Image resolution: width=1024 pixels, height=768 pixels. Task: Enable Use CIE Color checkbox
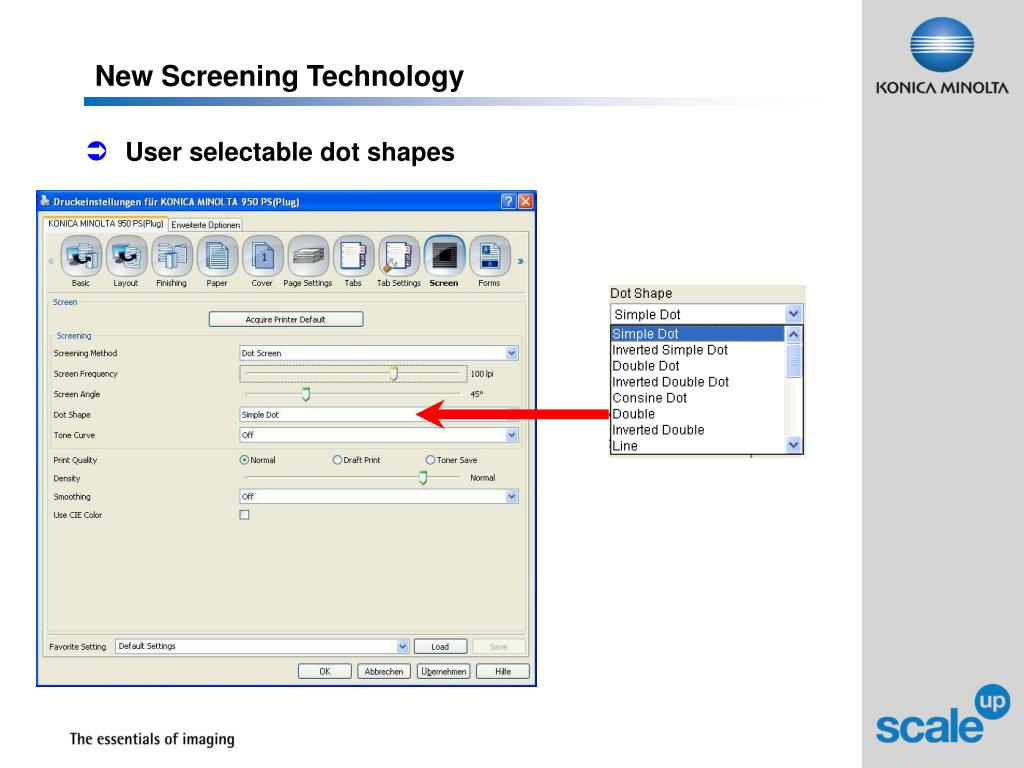pos(244,515)
